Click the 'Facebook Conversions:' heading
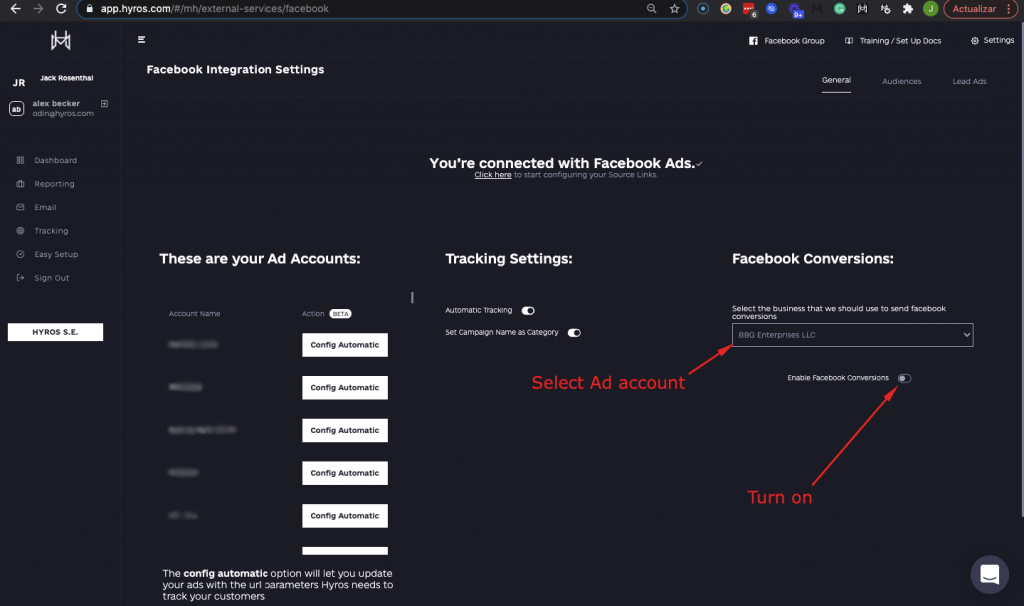This screenshot has height=606, width=1024. pos(812,259)
